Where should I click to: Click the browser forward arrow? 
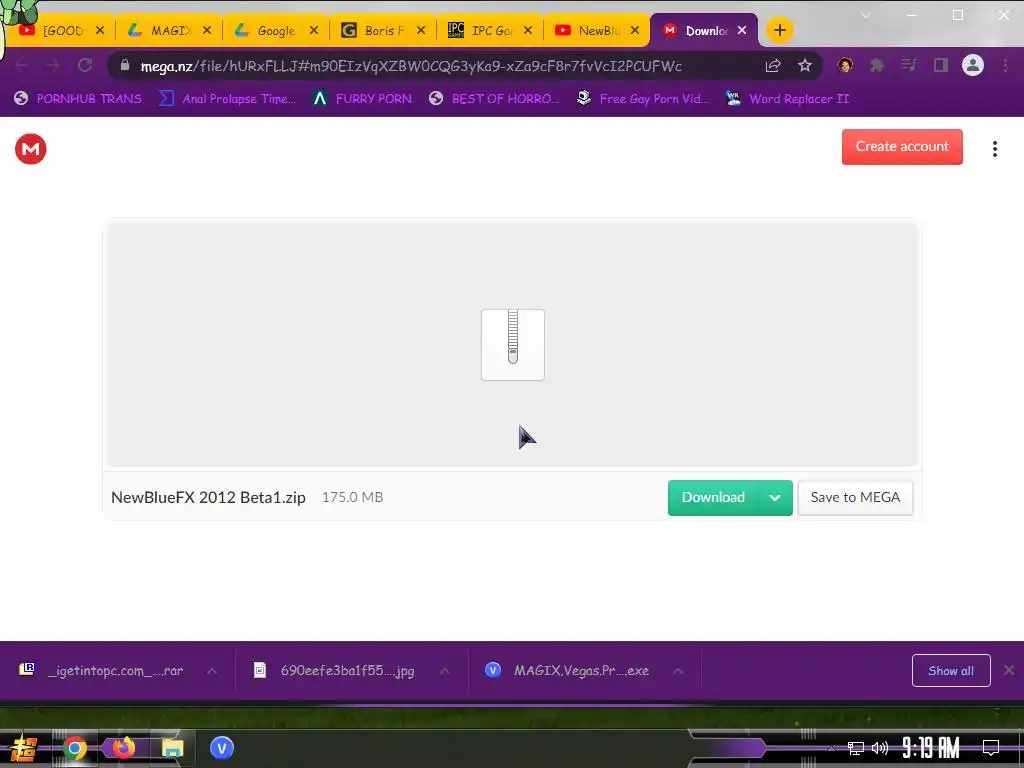[x=53, y=65]
